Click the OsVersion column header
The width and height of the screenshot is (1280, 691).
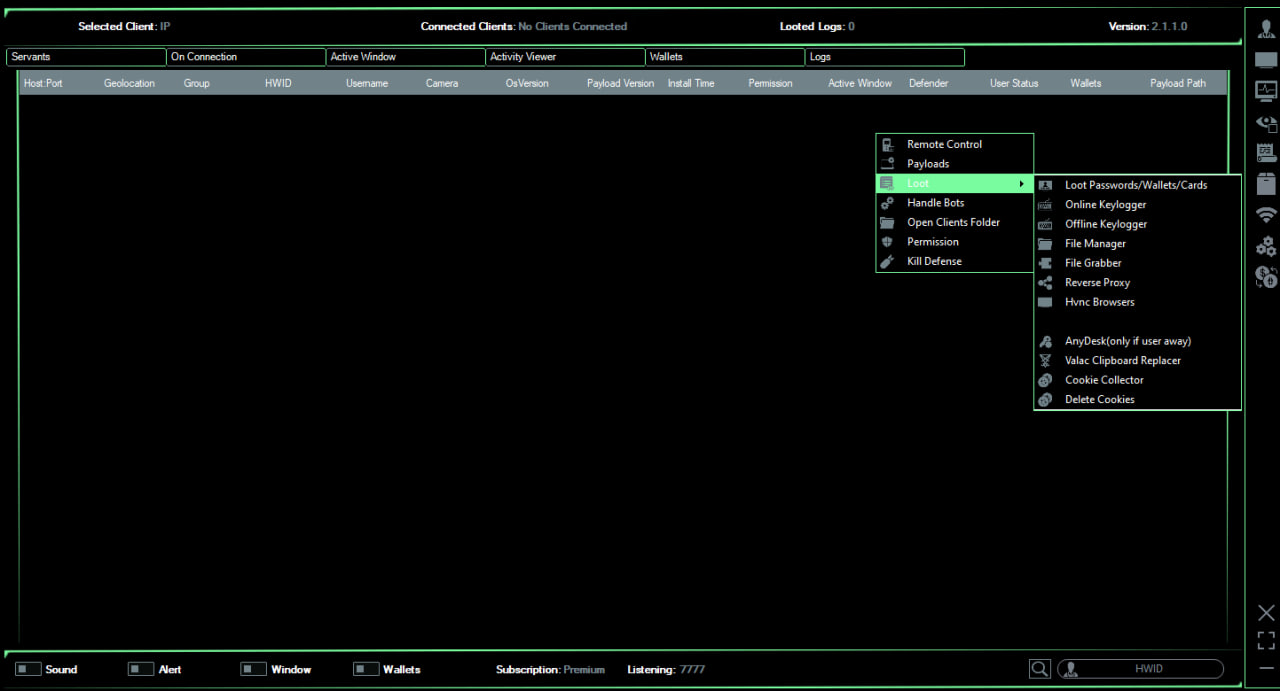click(x=527, y=83)
